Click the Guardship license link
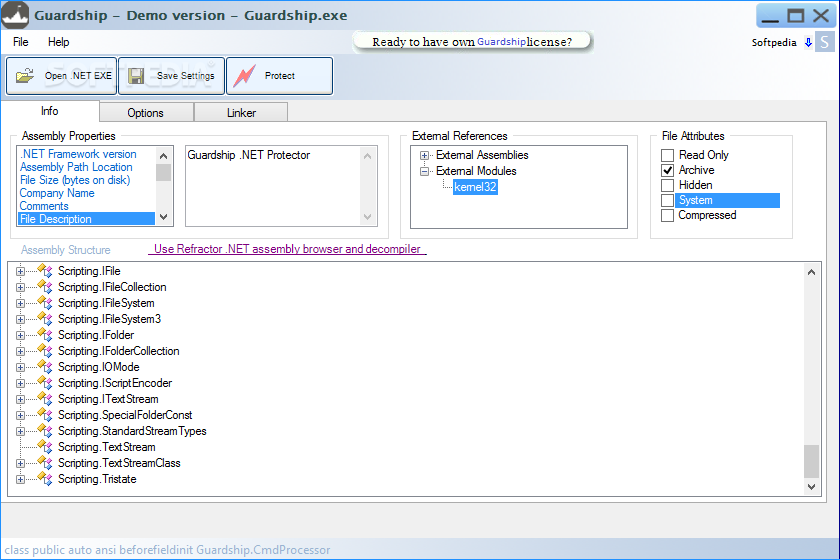 (x=501, y=42)
